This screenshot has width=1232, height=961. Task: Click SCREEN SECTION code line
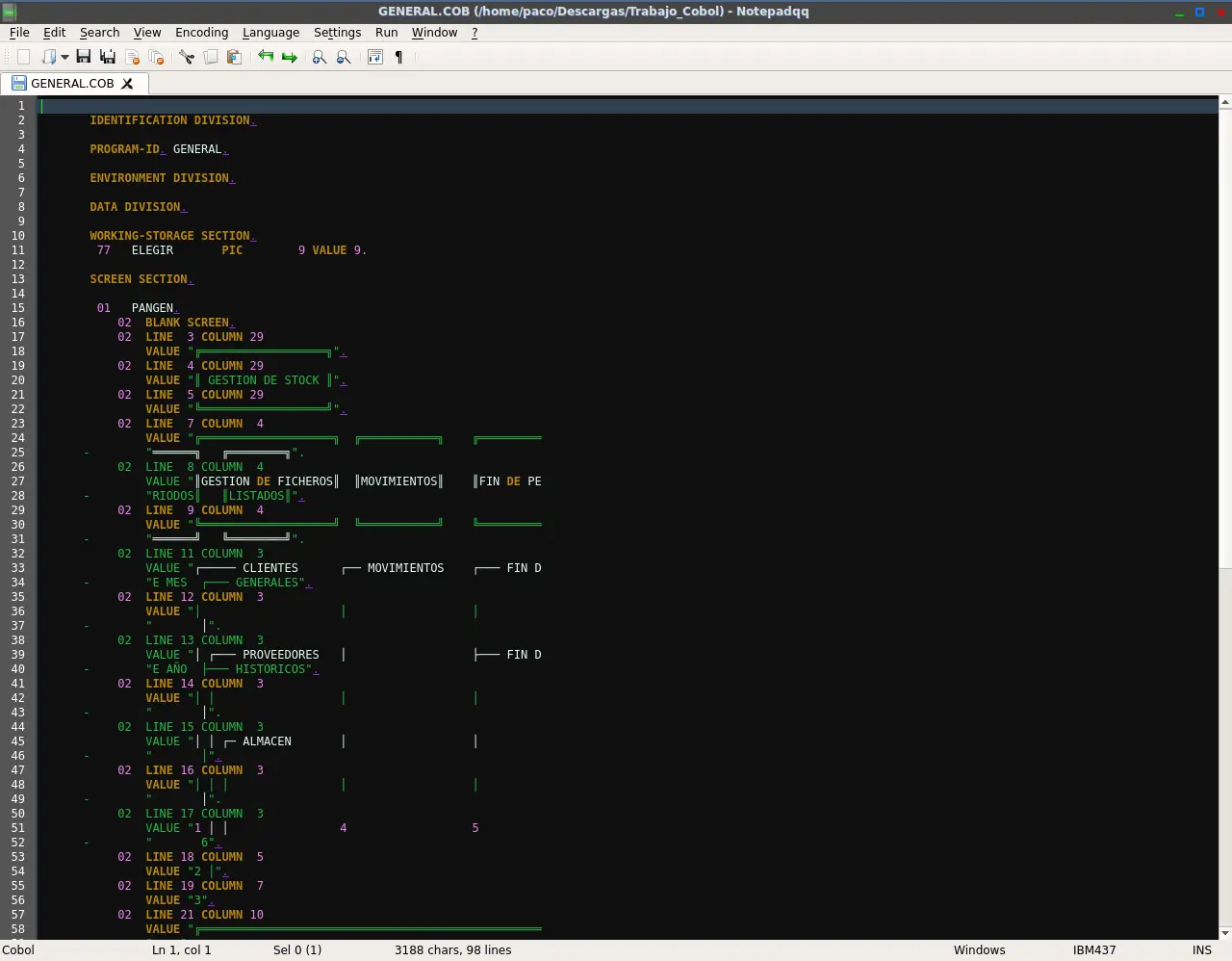click(x=141, y=279)
